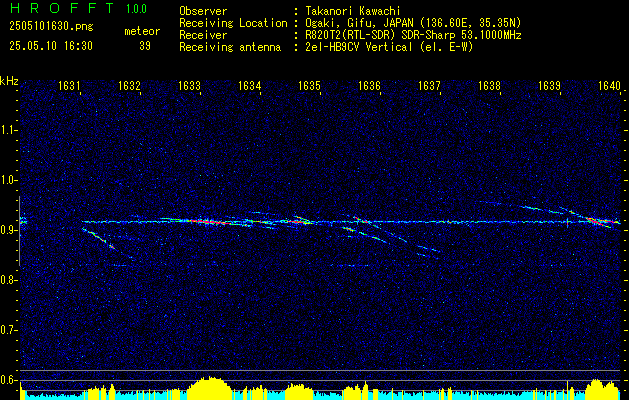Click time marker 1632

[129, 86]
